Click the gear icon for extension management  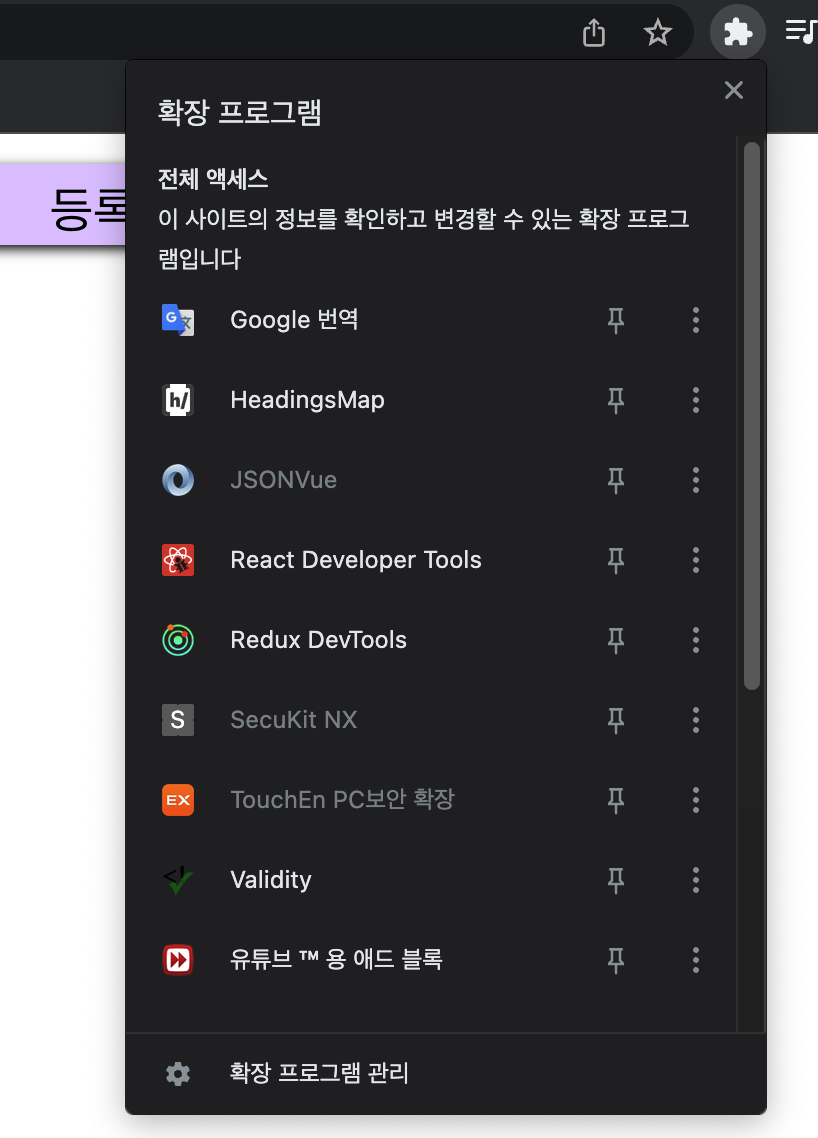tap(178, 1073)
